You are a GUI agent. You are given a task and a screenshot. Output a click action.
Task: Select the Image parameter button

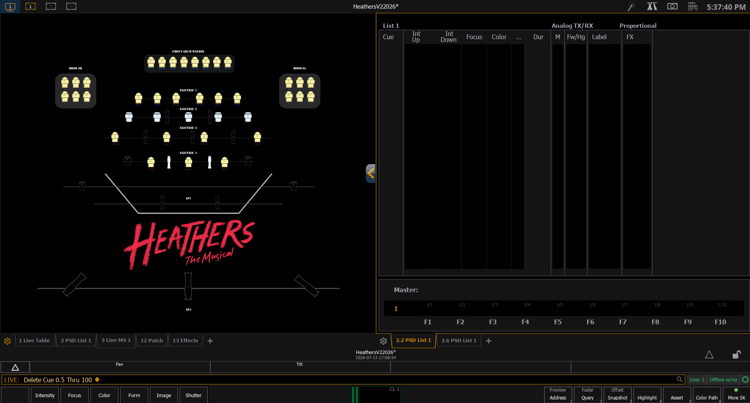(164, 395)
